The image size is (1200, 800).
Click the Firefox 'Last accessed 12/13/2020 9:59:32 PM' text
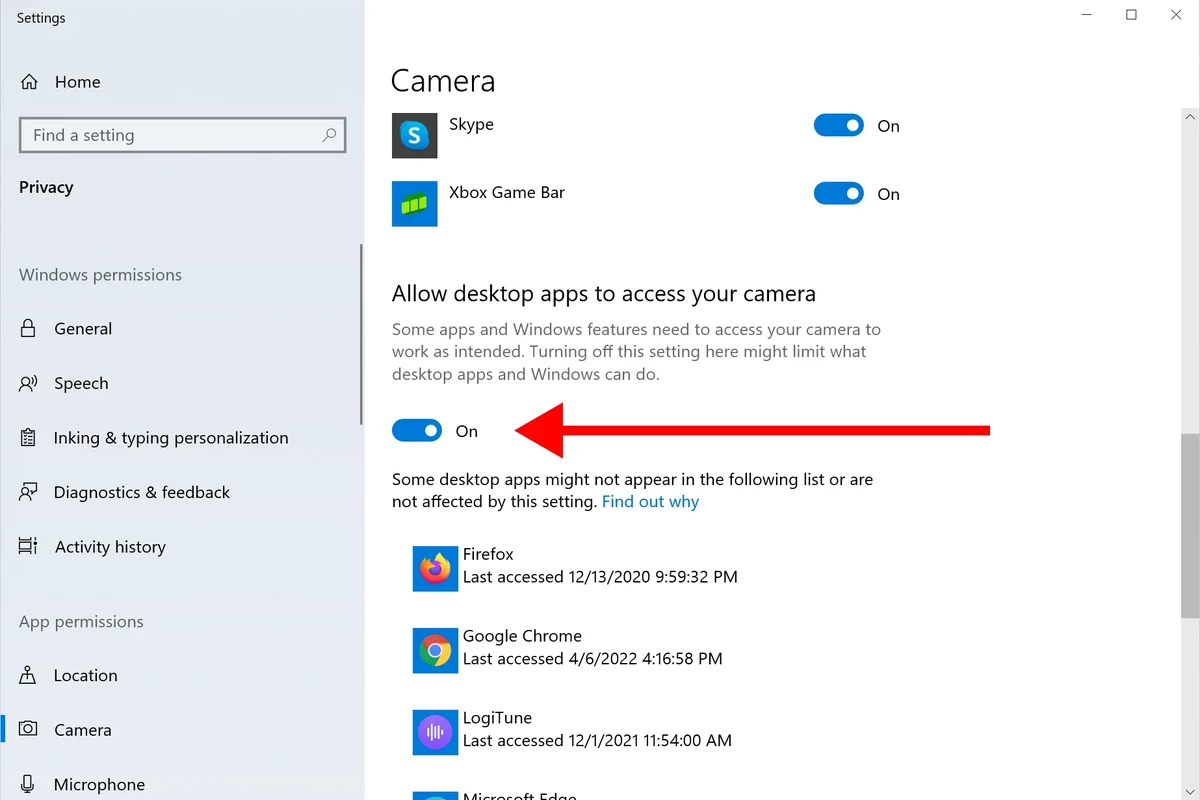coord(600,577)
